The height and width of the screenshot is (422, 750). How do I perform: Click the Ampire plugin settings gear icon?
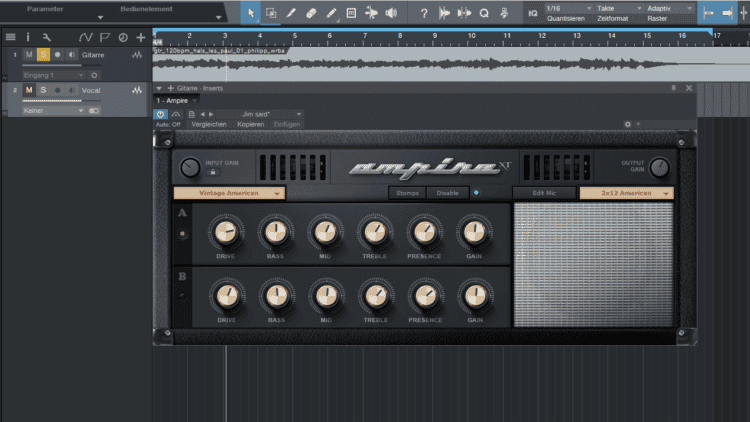(628, 124)
